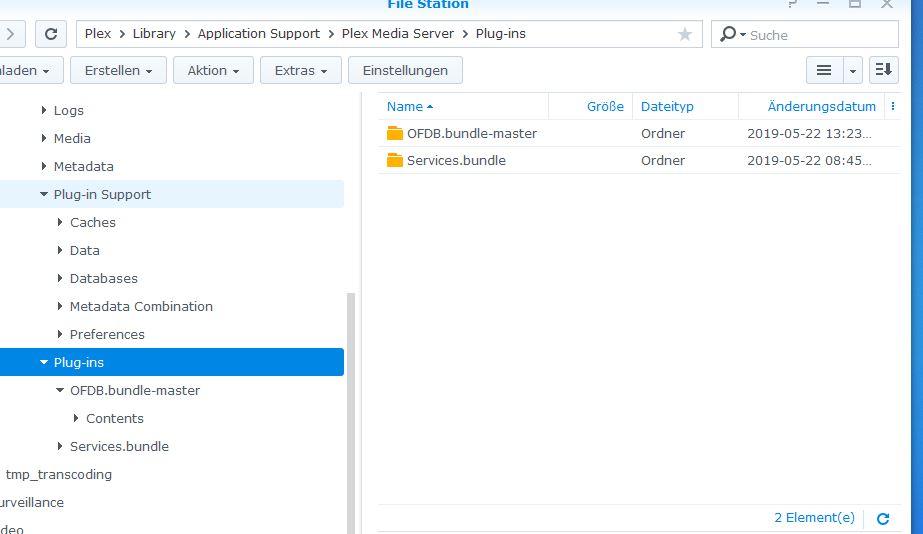
Task: Select Plug-in Support in the tree
Action: [x=102, y=194]
